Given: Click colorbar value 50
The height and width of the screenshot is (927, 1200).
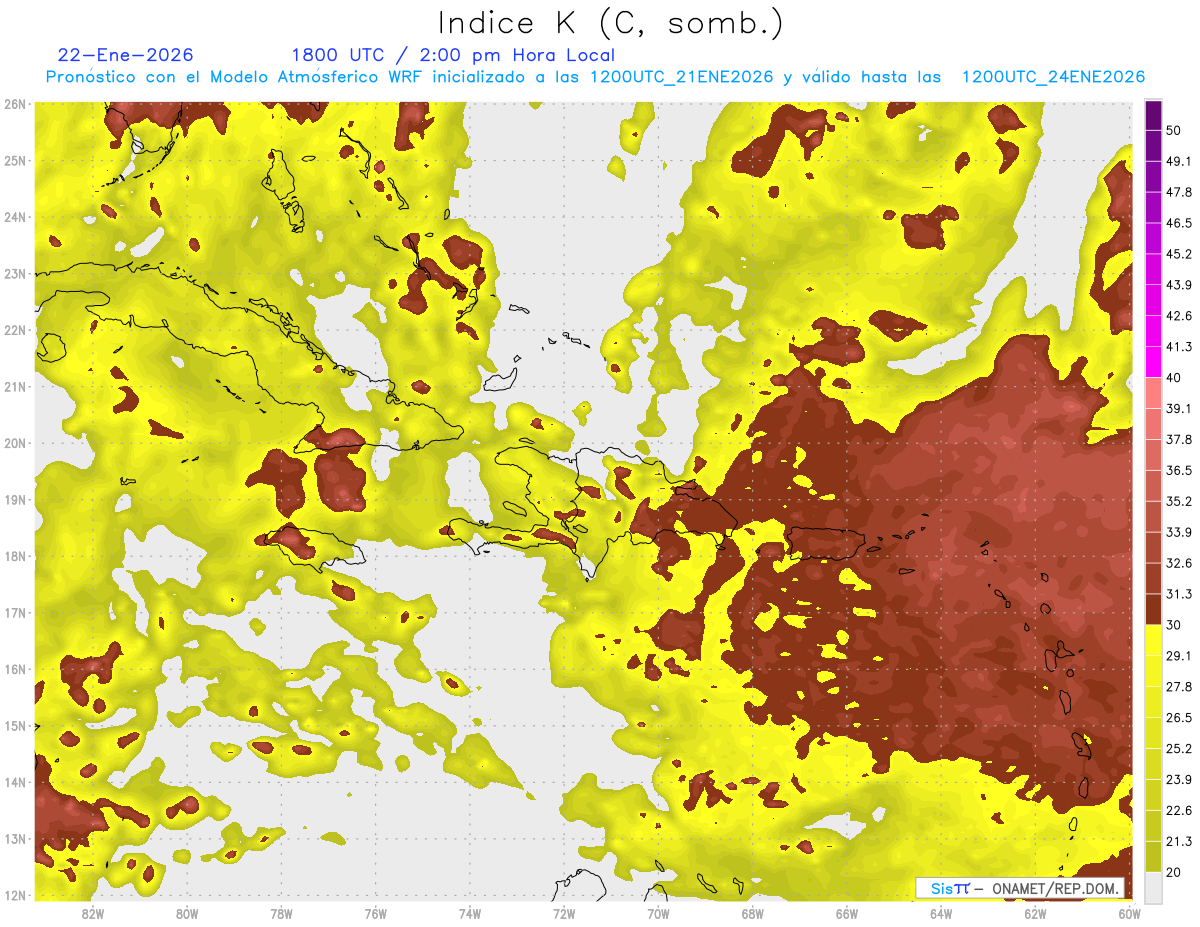Looking at the screenshot, I should [x=1175, y=130].
